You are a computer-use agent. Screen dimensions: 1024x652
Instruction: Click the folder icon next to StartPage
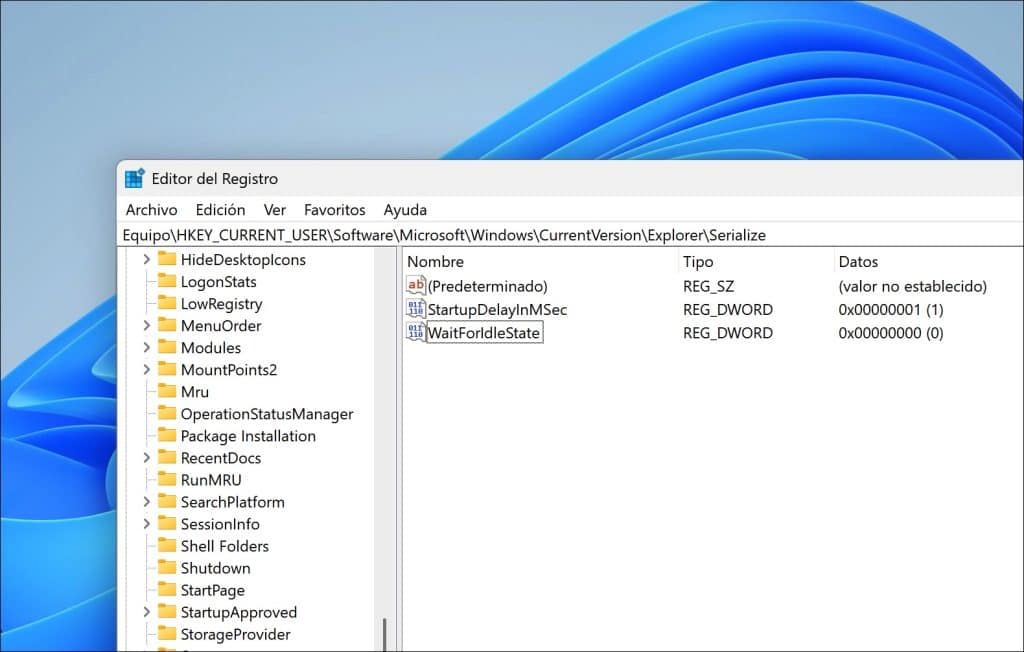coord(168,590)
